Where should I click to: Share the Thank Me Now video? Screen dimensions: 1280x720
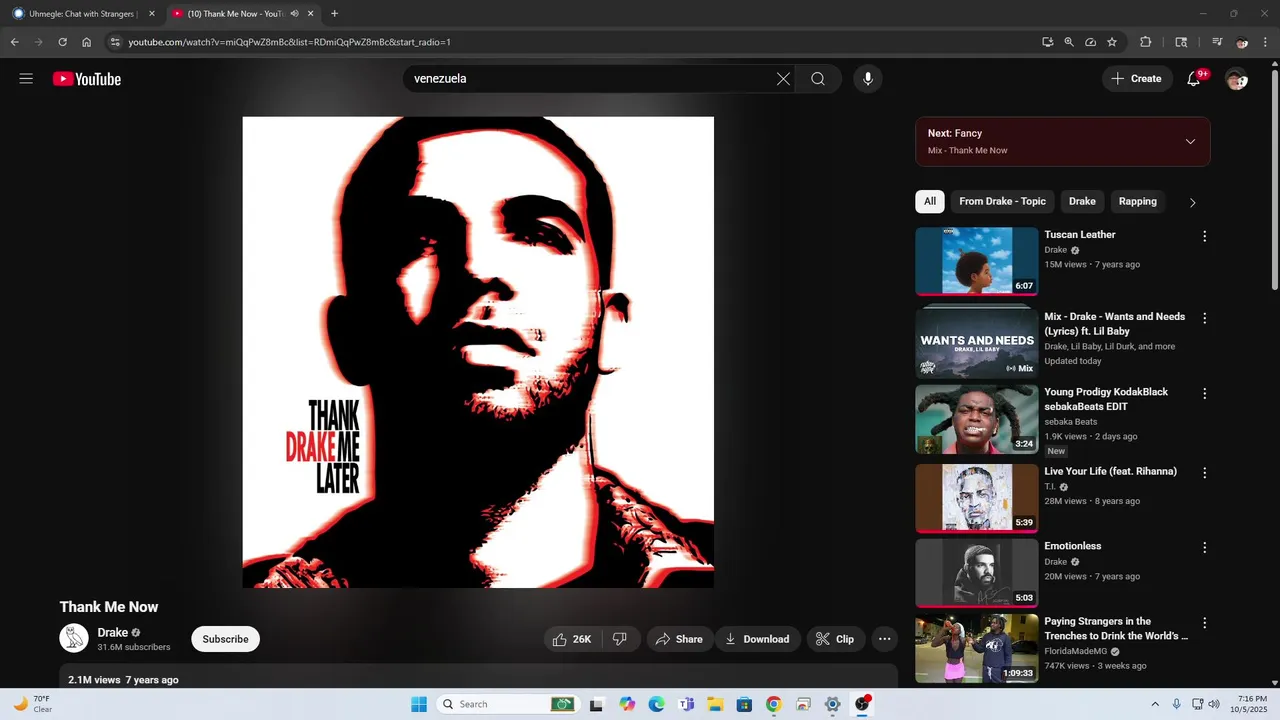[x=679, y=639]
